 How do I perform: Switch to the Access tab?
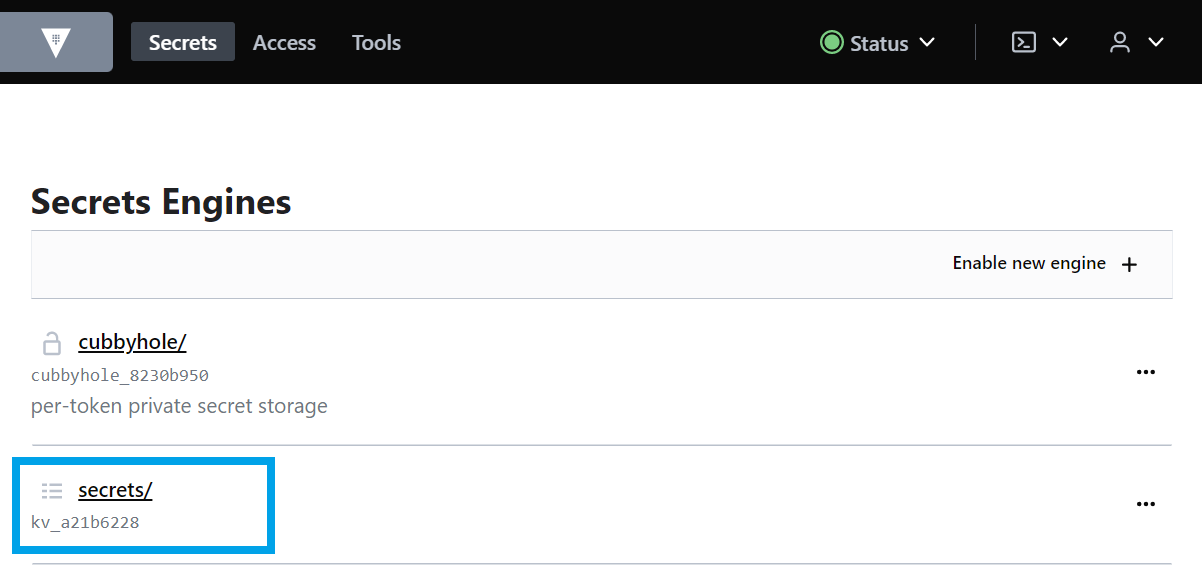(284, 42)
